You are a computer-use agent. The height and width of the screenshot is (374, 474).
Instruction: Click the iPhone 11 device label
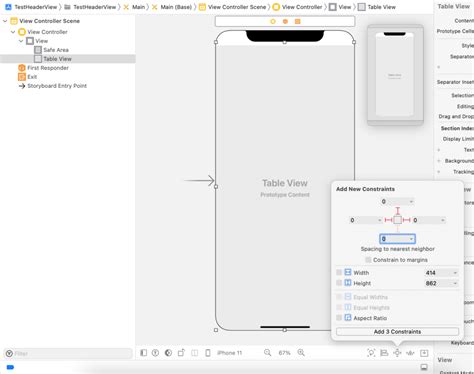click(x=229, y=353)
